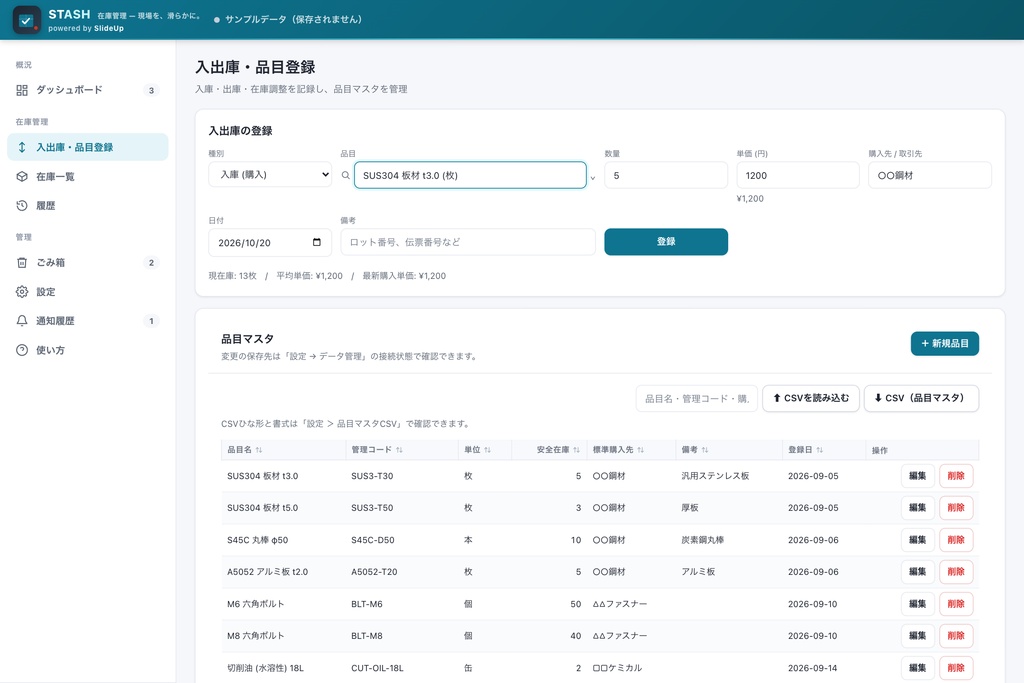Click the box icon beside 在庫一覧
Viewport: 1024px width, 683px height.
[22, 177]
